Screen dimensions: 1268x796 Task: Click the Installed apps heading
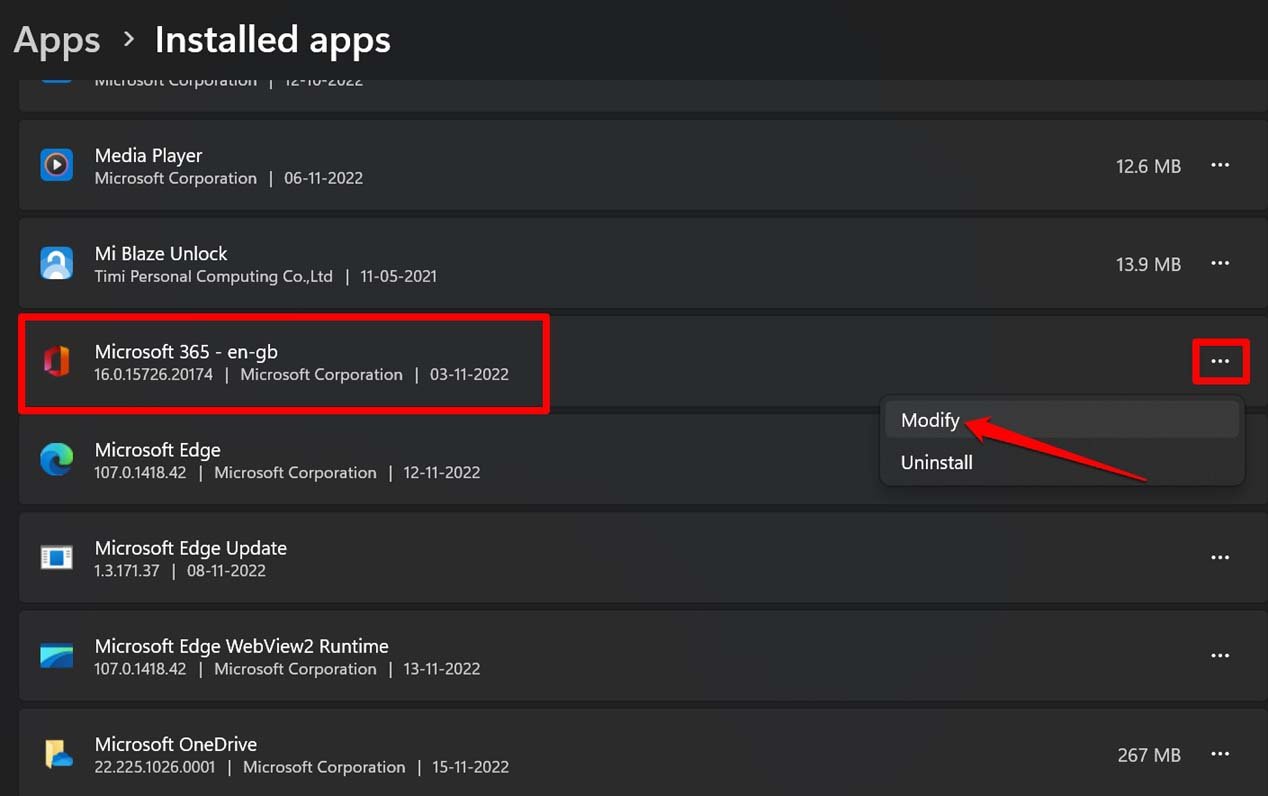[x=273, y=41]
